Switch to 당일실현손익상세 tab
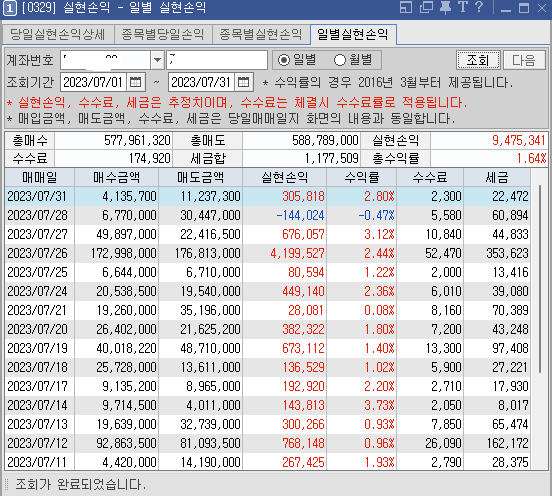552x496 pixels. point(58,34)
